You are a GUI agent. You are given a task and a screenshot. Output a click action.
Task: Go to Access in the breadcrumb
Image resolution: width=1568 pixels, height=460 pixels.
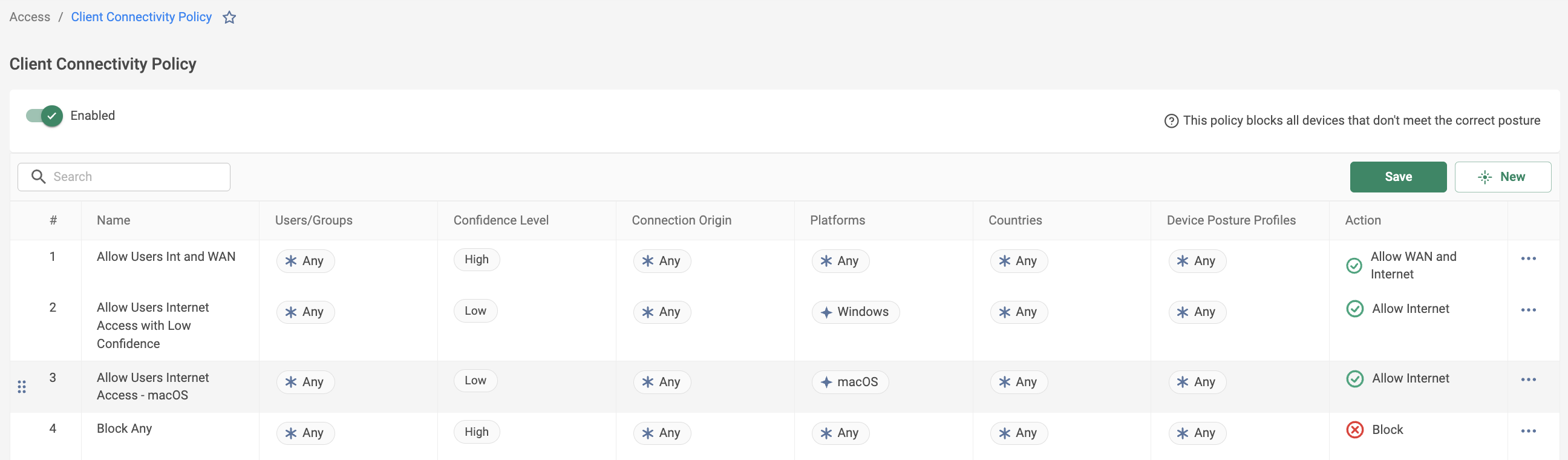pyautogui.click(x=30, y=17)
